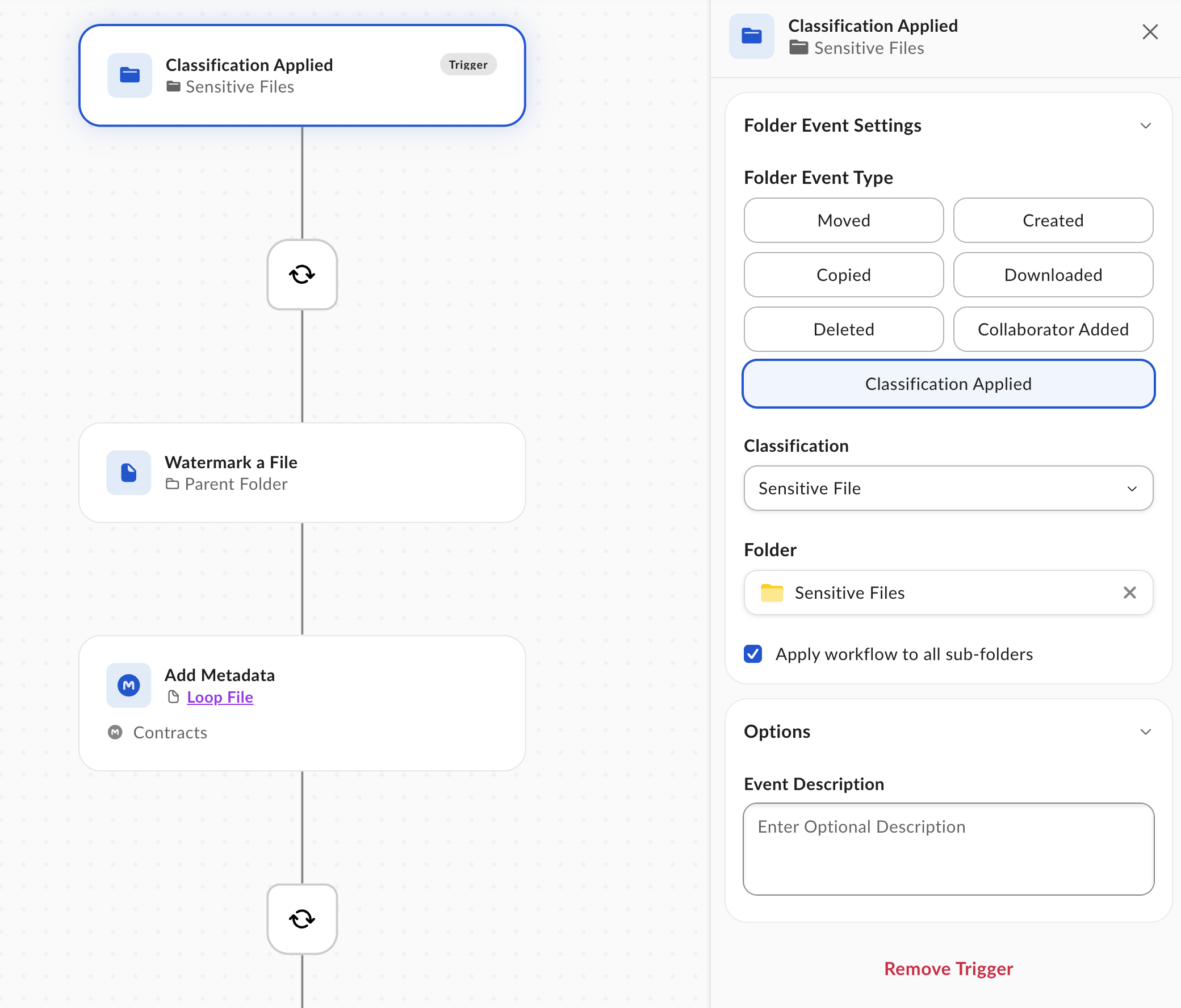Collapse the Folder Event Settings section
Viewport: 1181px width, 1008px height.
[x=1146, y=125]
